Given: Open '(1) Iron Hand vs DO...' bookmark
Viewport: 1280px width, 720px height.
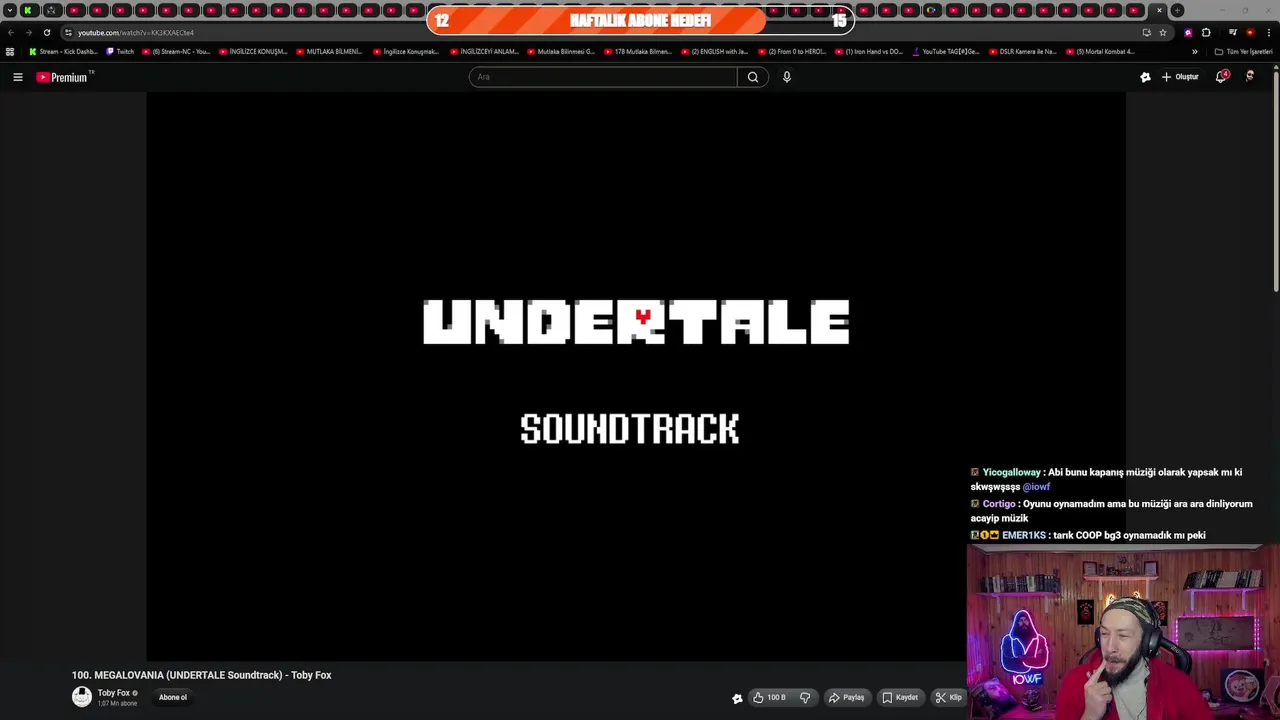Looking at the screenshot, I should [868, 51].
